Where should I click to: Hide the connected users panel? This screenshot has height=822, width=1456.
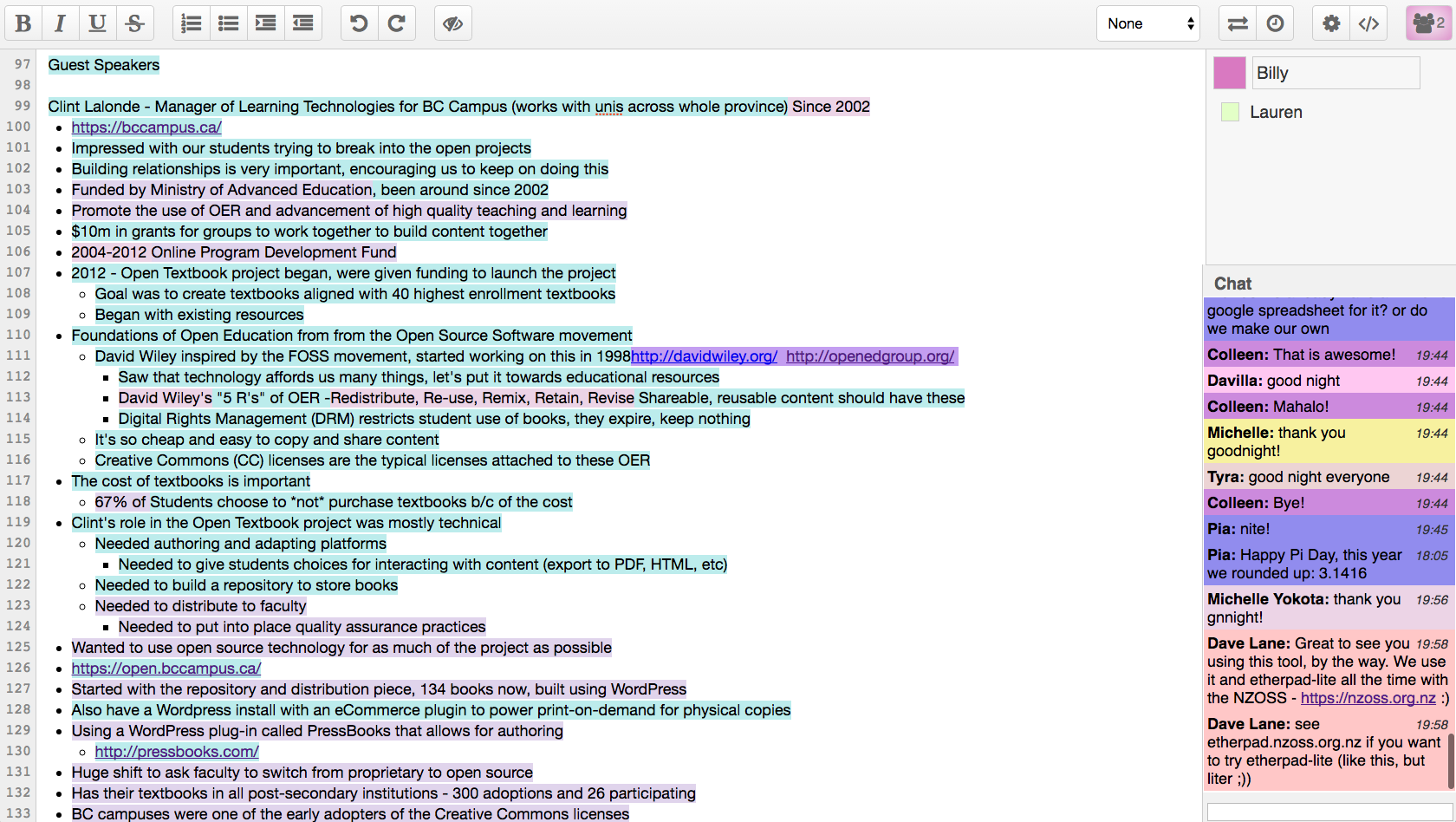[x=1427, y=23]
